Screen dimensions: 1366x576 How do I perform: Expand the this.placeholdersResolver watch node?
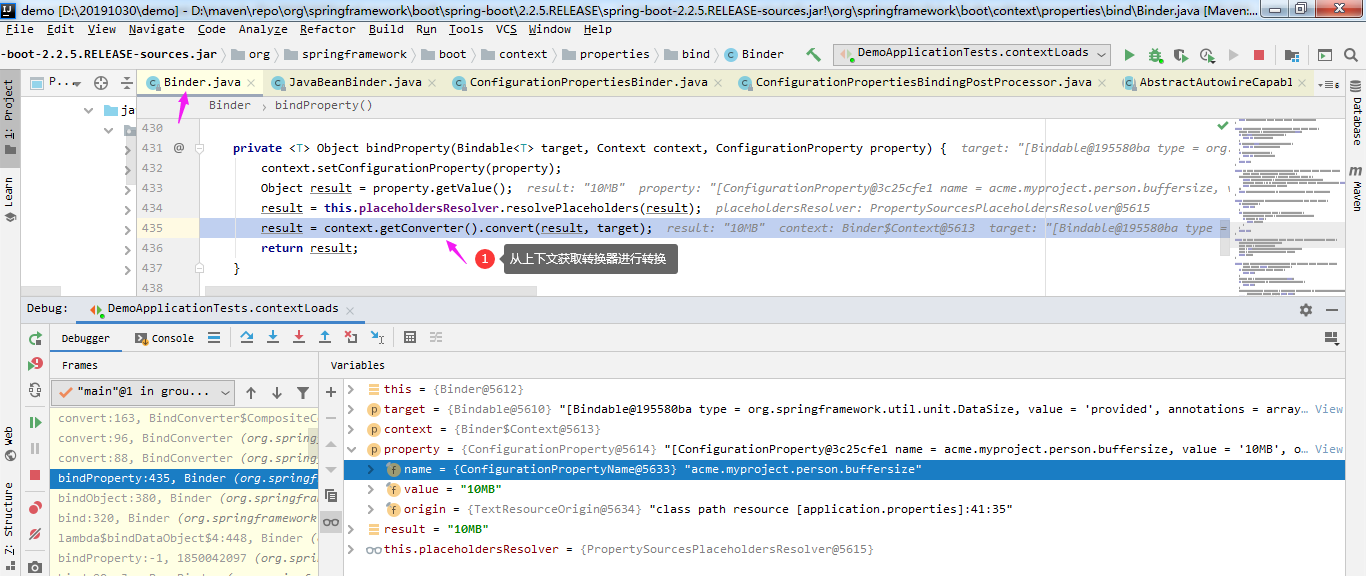point(351,549)
